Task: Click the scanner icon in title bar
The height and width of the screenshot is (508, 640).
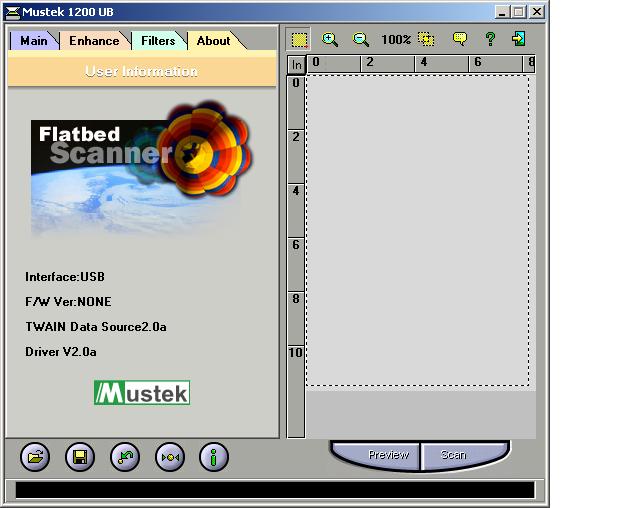Action: [x=13, y=12]
